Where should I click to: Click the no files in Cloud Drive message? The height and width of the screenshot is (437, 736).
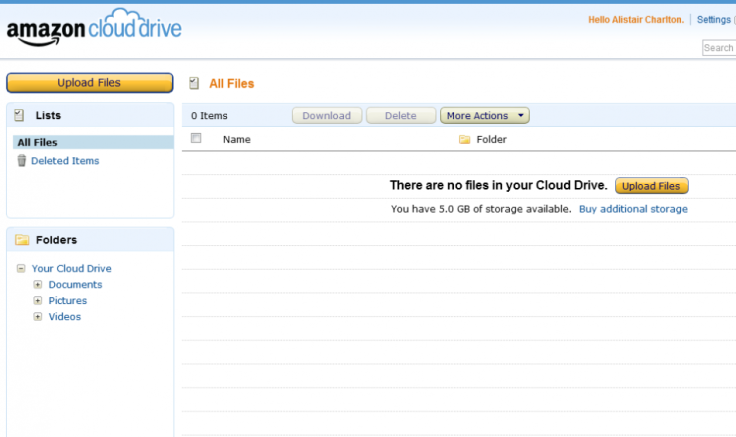coord(498,185)
